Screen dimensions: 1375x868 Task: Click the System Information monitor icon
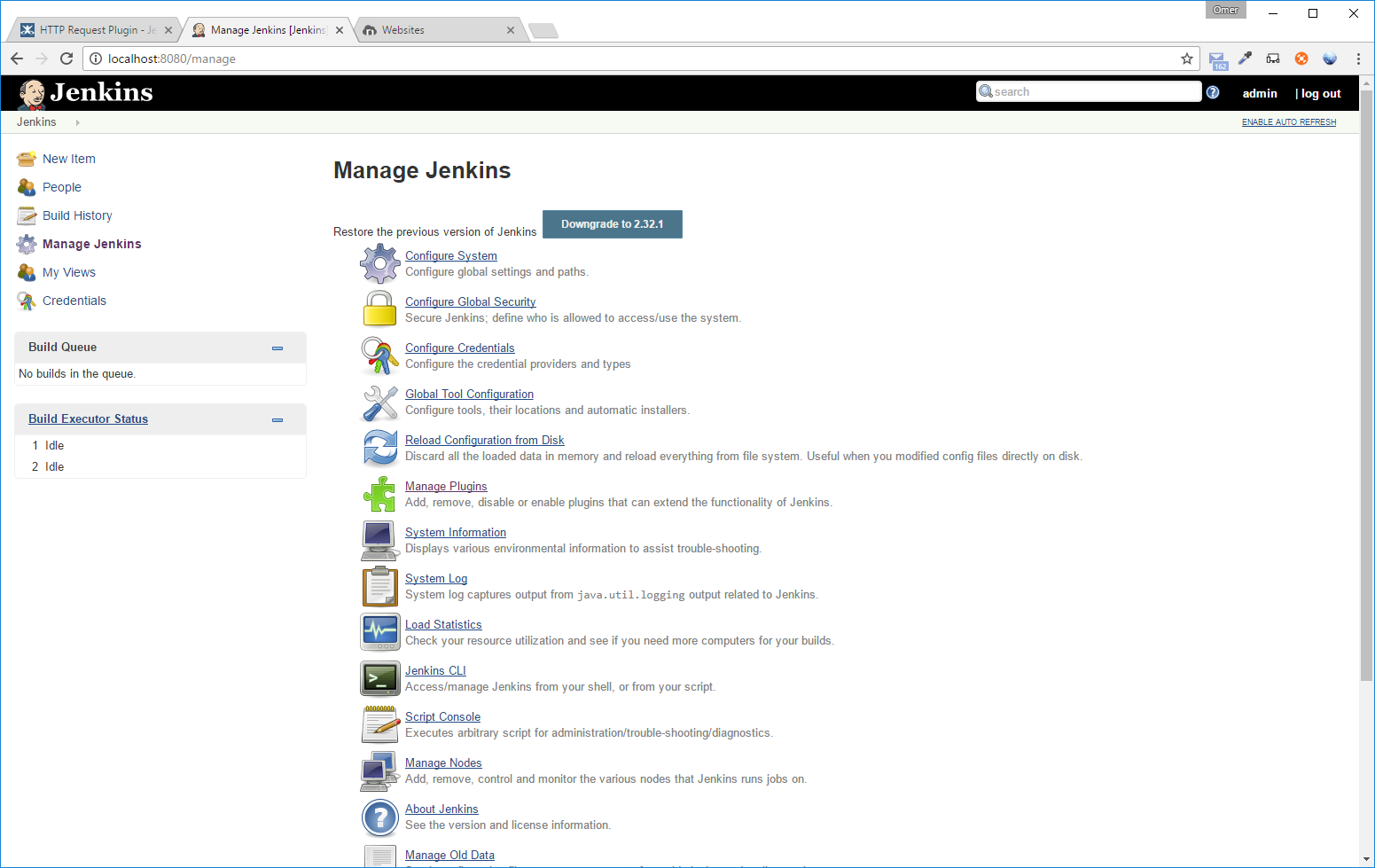coord(380,540)
